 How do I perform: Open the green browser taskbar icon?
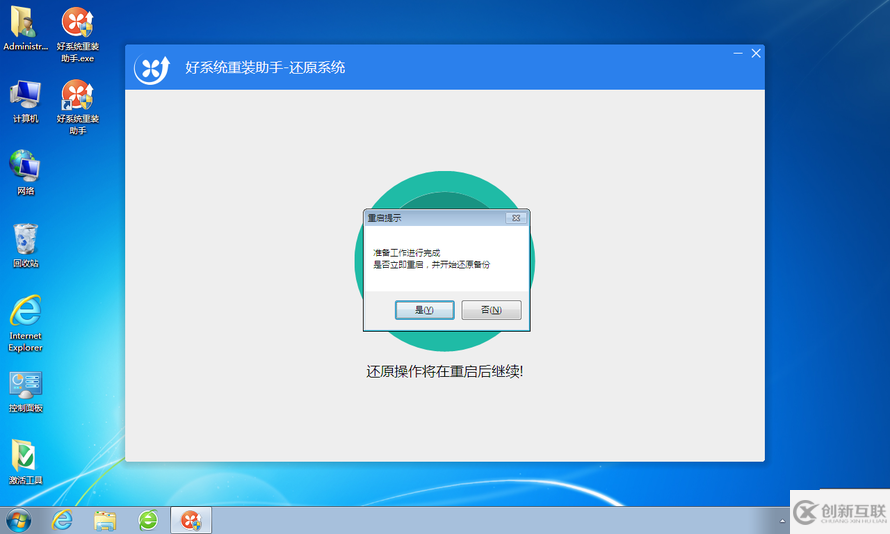pos(148,520)
